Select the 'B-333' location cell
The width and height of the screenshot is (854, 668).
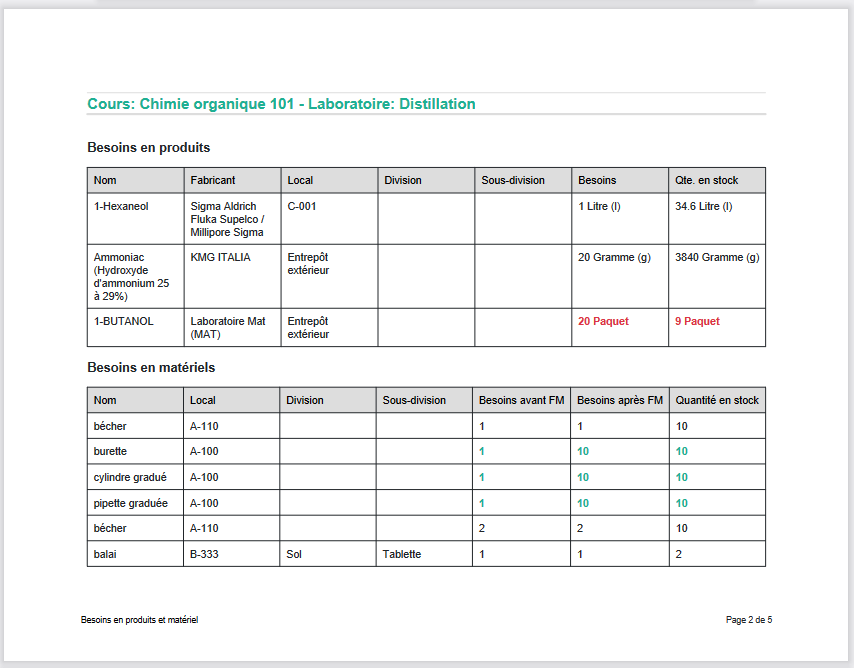point(205,554)
